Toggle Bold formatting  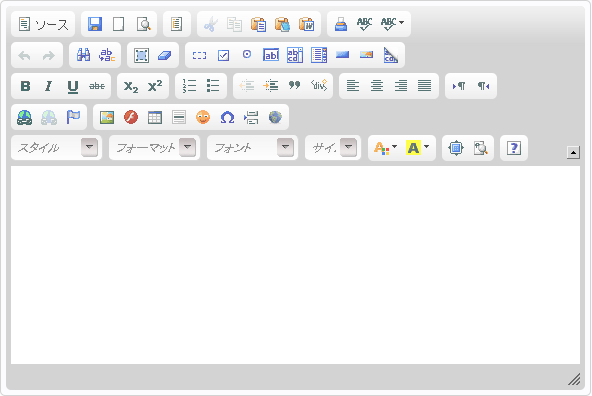(25, 86)
